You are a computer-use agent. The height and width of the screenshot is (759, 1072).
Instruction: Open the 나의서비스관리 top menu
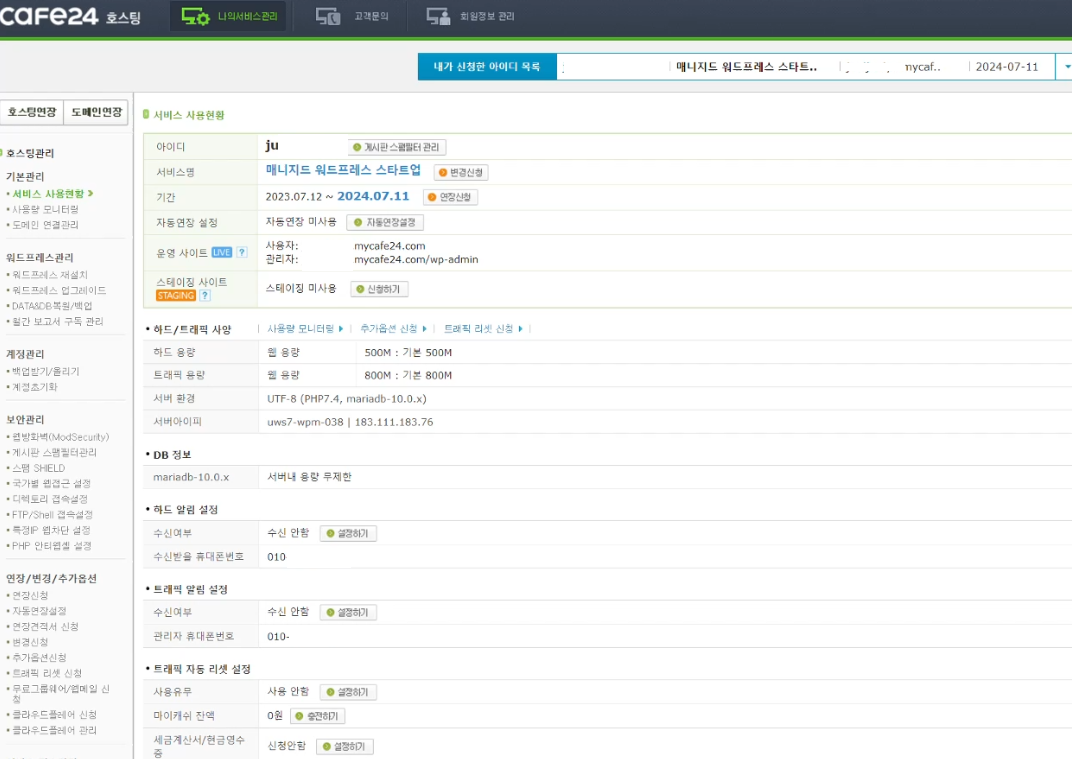click(x=229, y=16)
